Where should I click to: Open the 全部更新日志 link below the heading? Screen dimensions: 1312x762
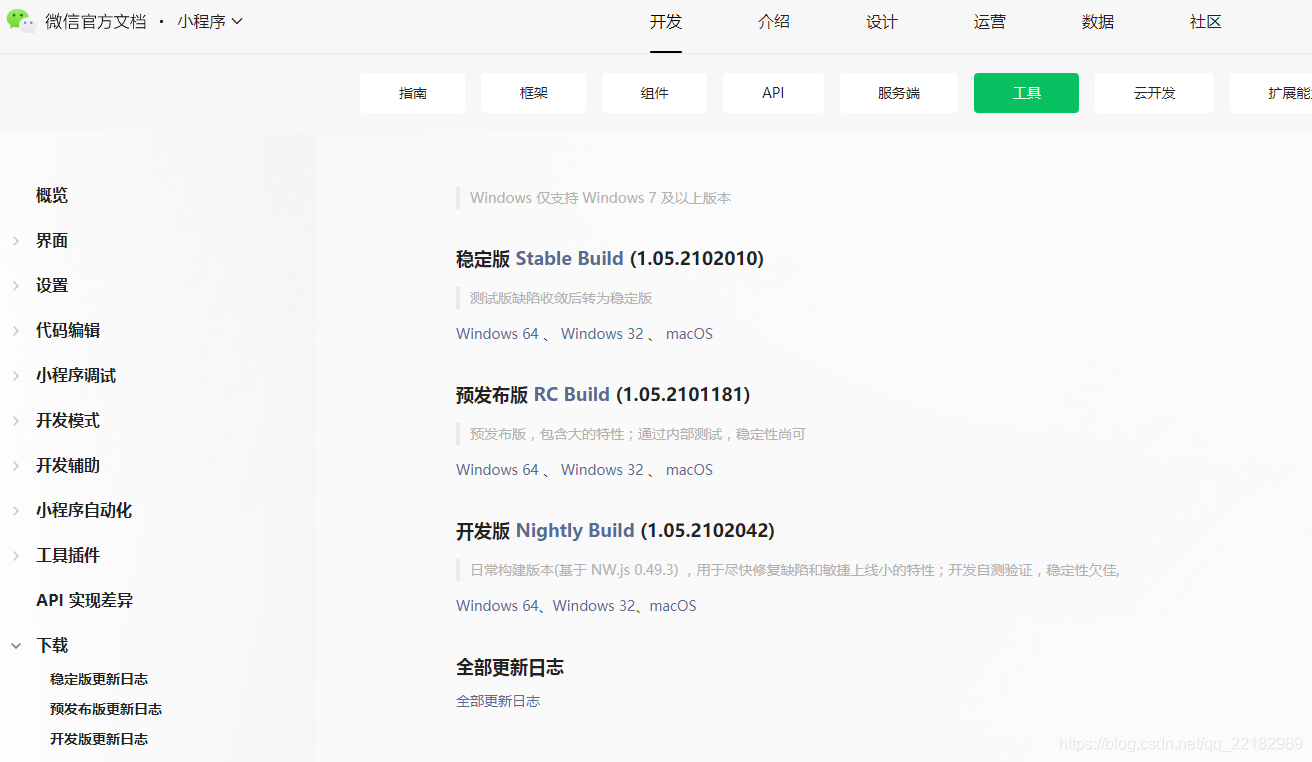pyautogui.click(x=498, y=701)
